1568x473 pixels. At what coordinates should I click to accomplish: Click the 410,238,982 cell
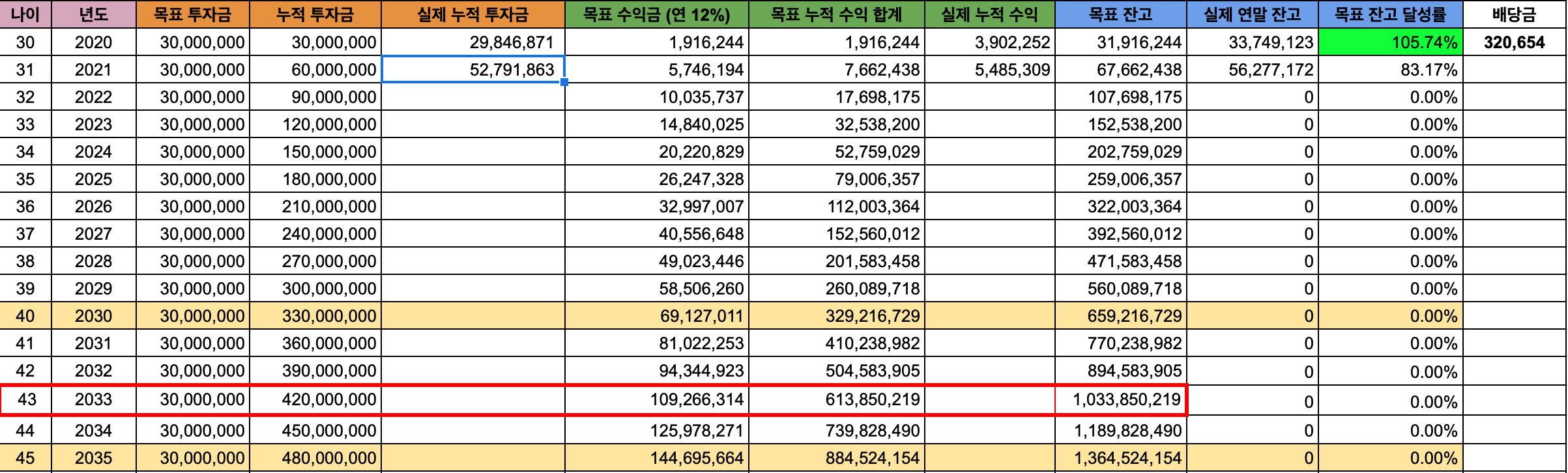837,343
